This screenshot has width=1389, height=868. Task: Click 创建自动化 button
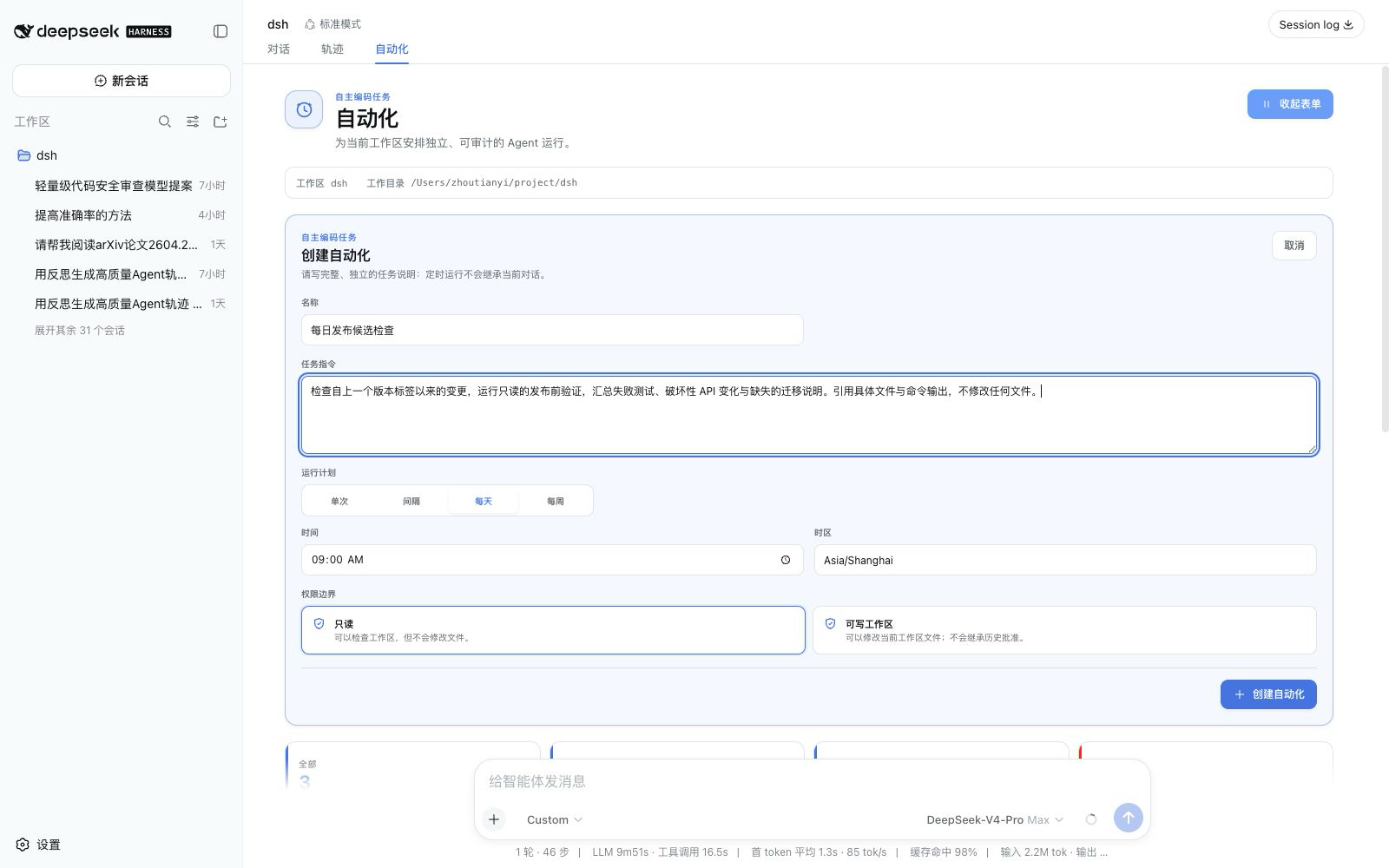click(x=1268, y=694)
